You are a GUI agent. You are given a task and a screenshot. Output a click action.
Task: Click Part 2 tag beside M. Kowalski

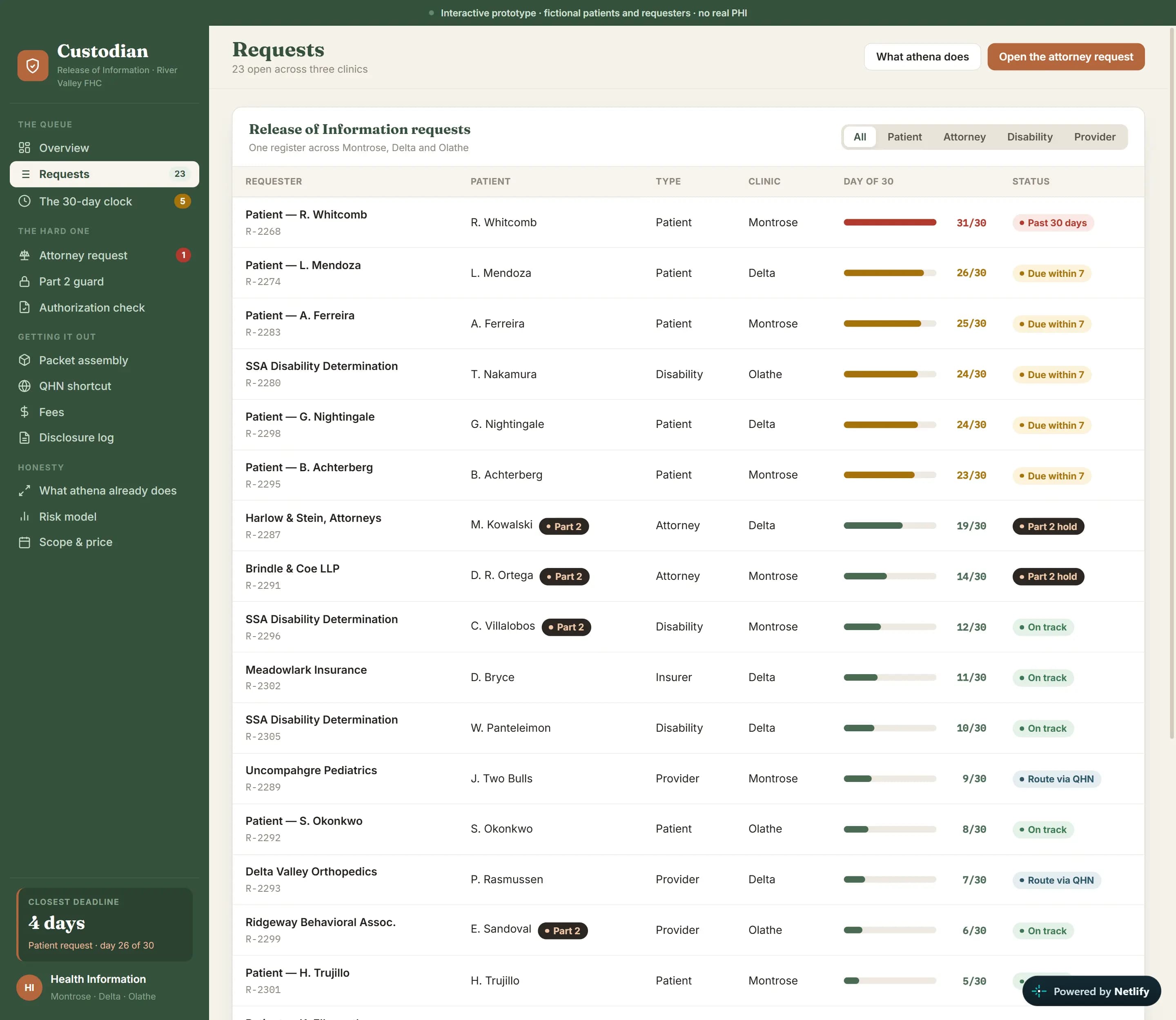pos(563,526)
